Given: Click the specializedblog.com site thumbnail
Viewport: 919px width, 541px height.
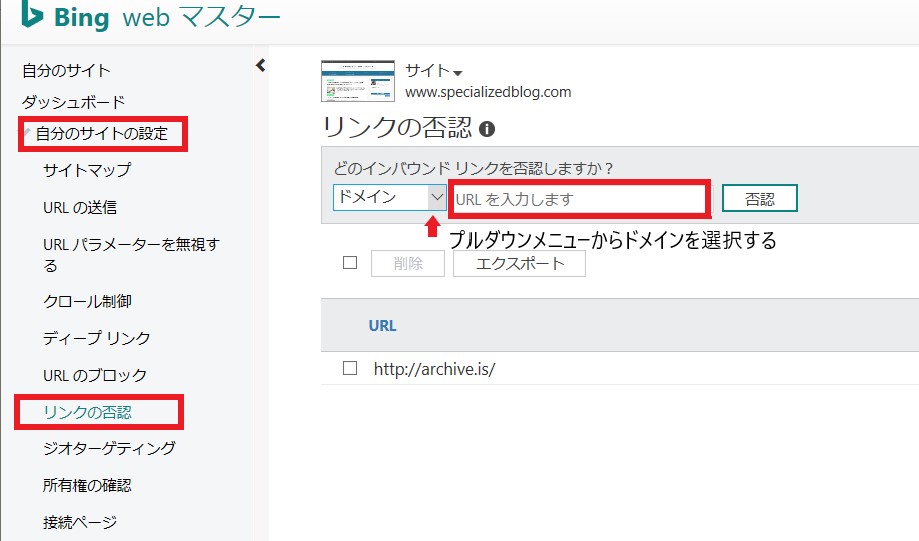Looking at the screenshot, I should (x=358, y=81).
